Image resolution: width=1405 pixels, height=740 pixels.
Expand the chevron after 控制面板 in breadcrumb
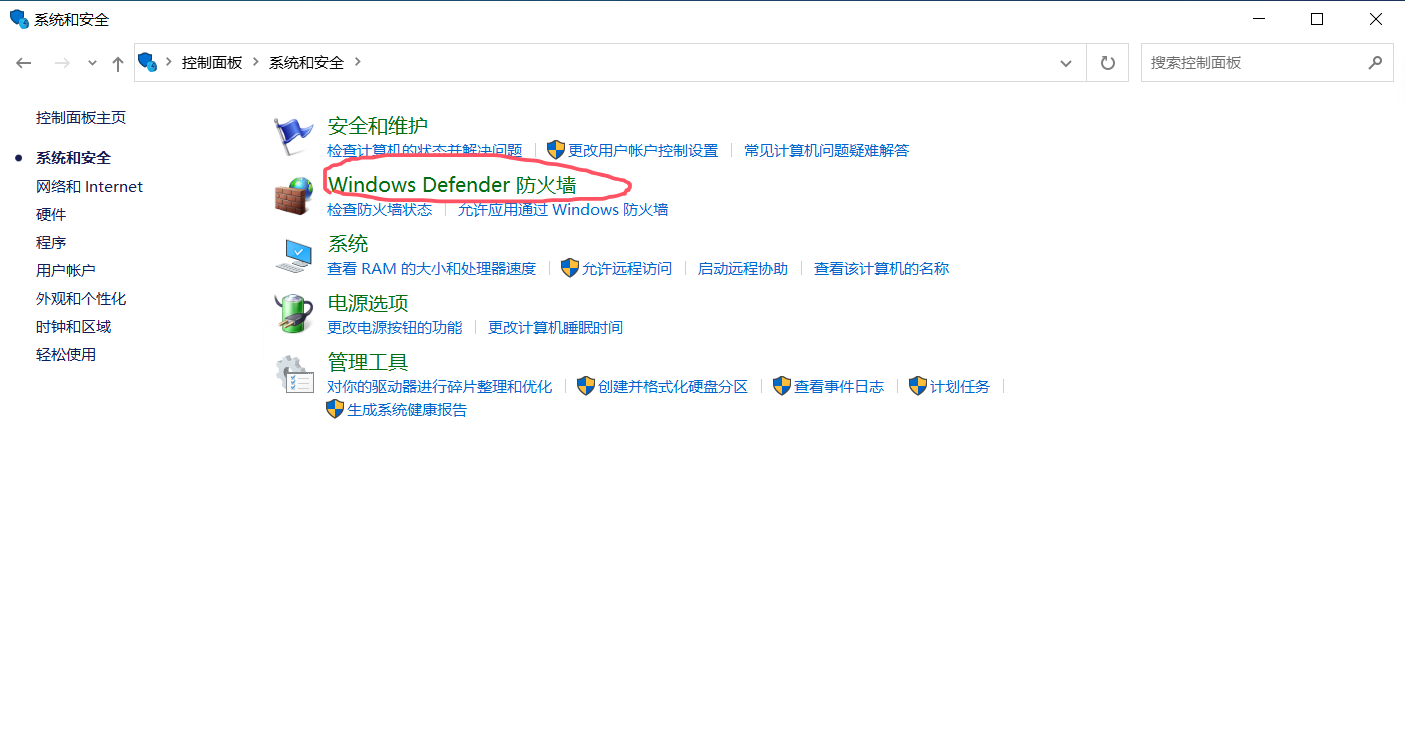click(256, 62)
